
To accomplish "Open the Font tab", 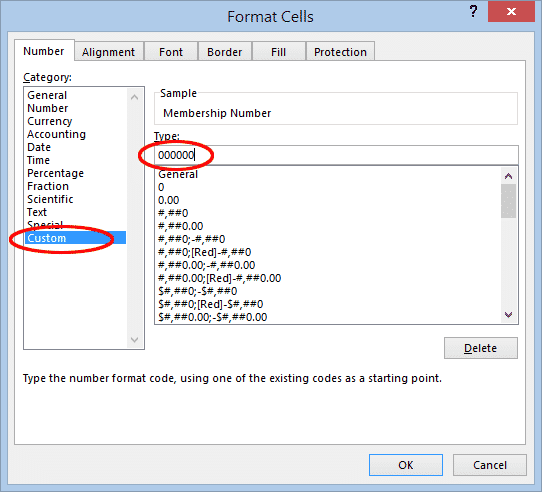I will pos(171,52).
